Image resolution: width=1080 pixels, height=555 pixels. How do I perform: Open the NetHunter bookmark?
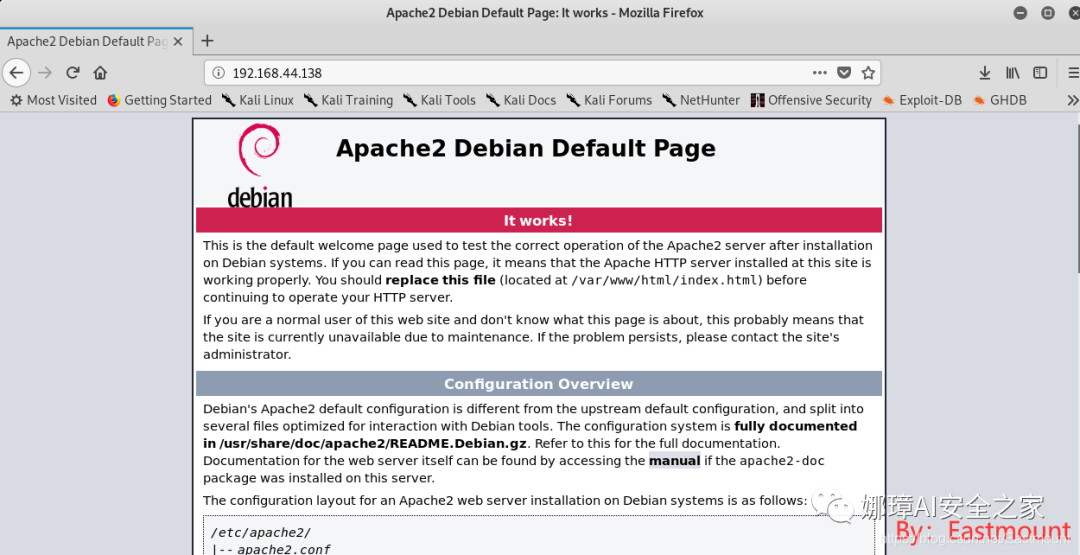pos(700,101)
